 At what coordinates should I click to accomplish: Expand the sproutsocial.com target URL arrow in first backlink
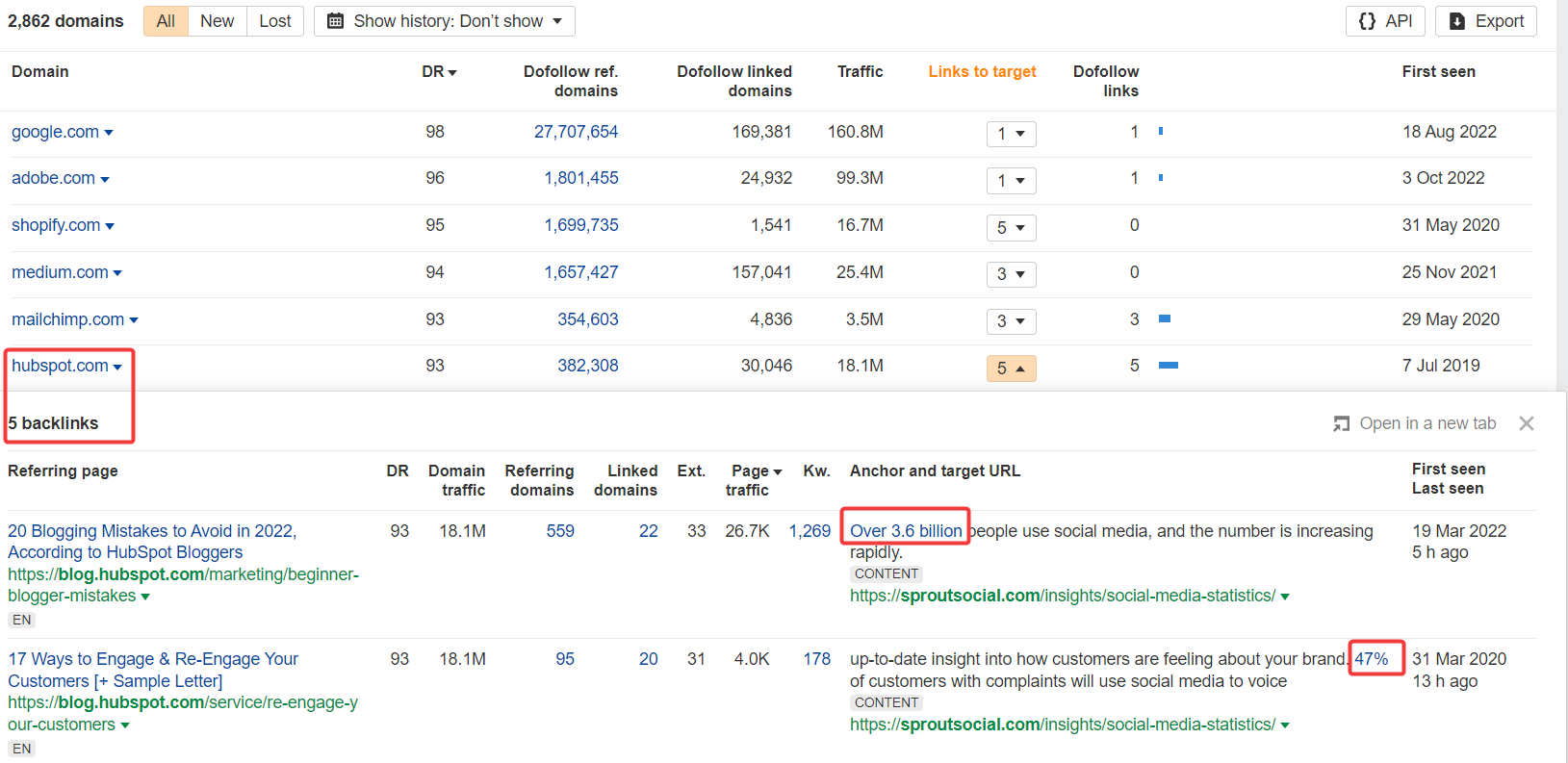(x=1285, y=597)
